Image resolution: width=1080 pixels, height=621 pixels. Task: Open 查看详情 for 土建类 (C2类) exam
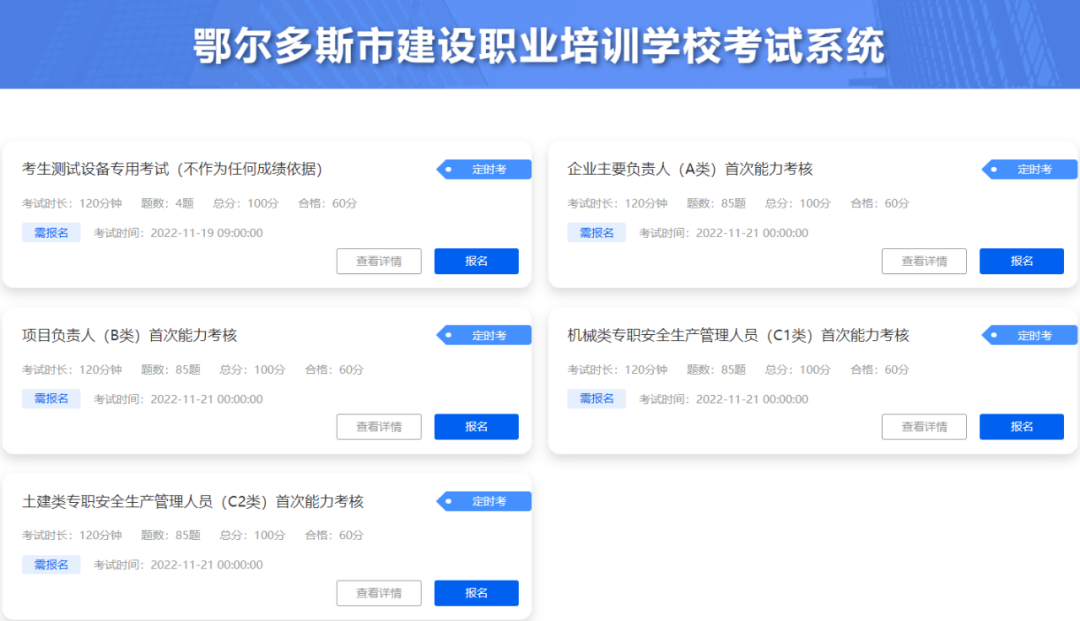click(x=379, y=593)
